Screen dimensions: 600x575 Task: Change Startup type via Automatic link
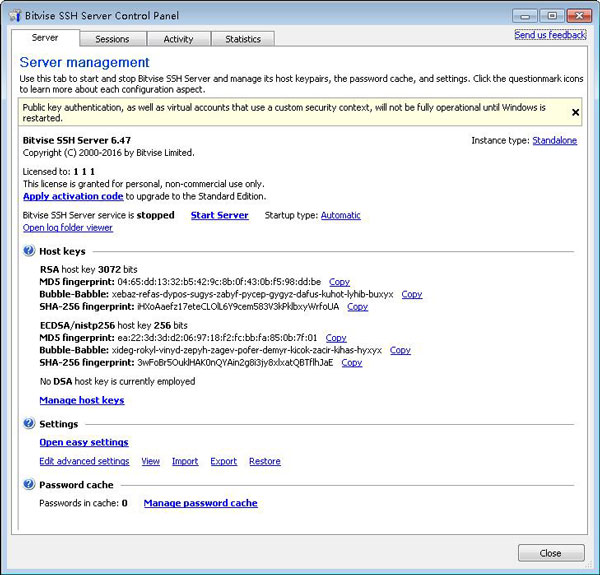coord(340,215)
